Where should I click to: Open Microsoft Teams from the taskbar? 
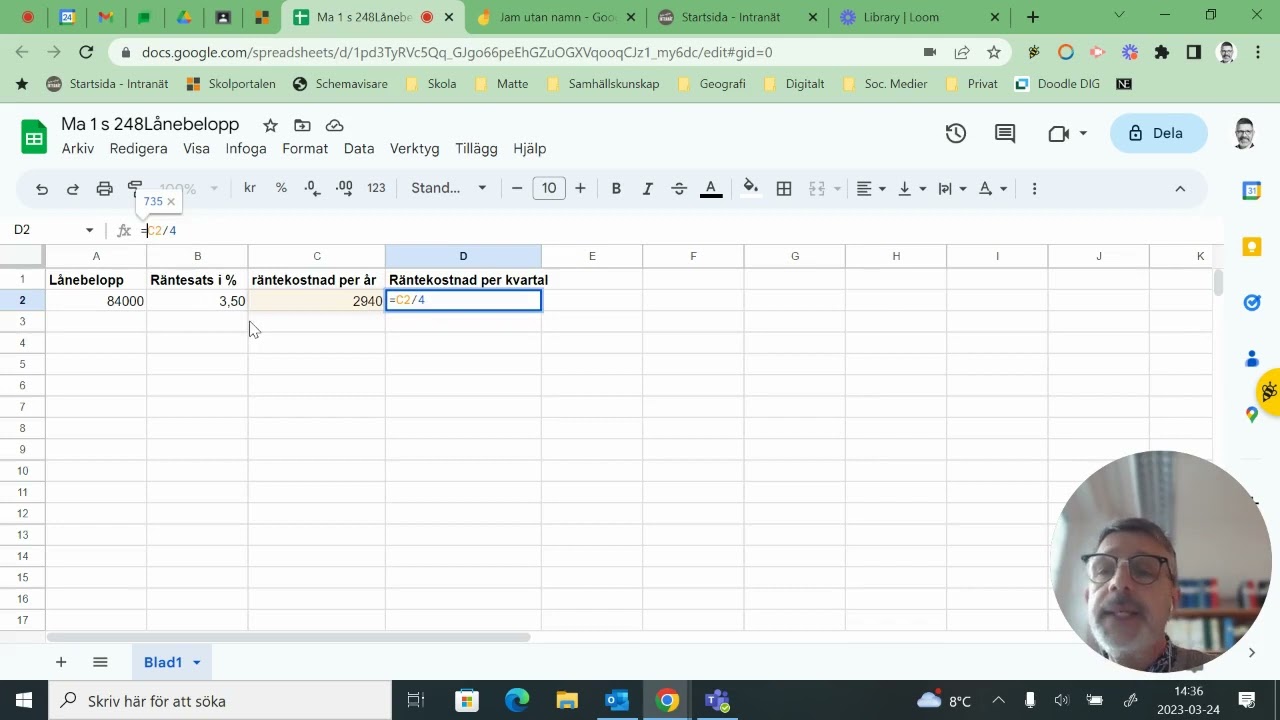(717, 700)
